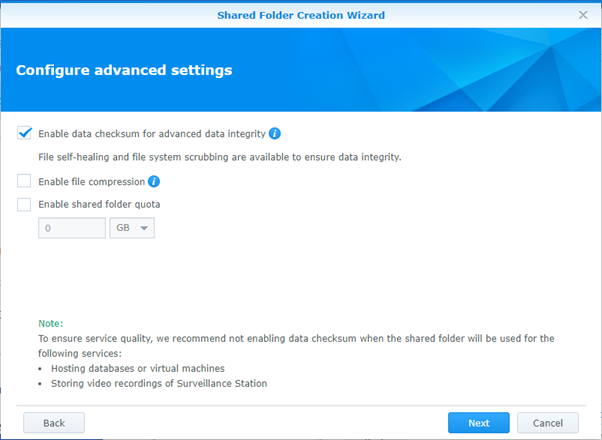Click the green 'Note:' label
Viewport: 602px width, 440px height.
[51, 324]
